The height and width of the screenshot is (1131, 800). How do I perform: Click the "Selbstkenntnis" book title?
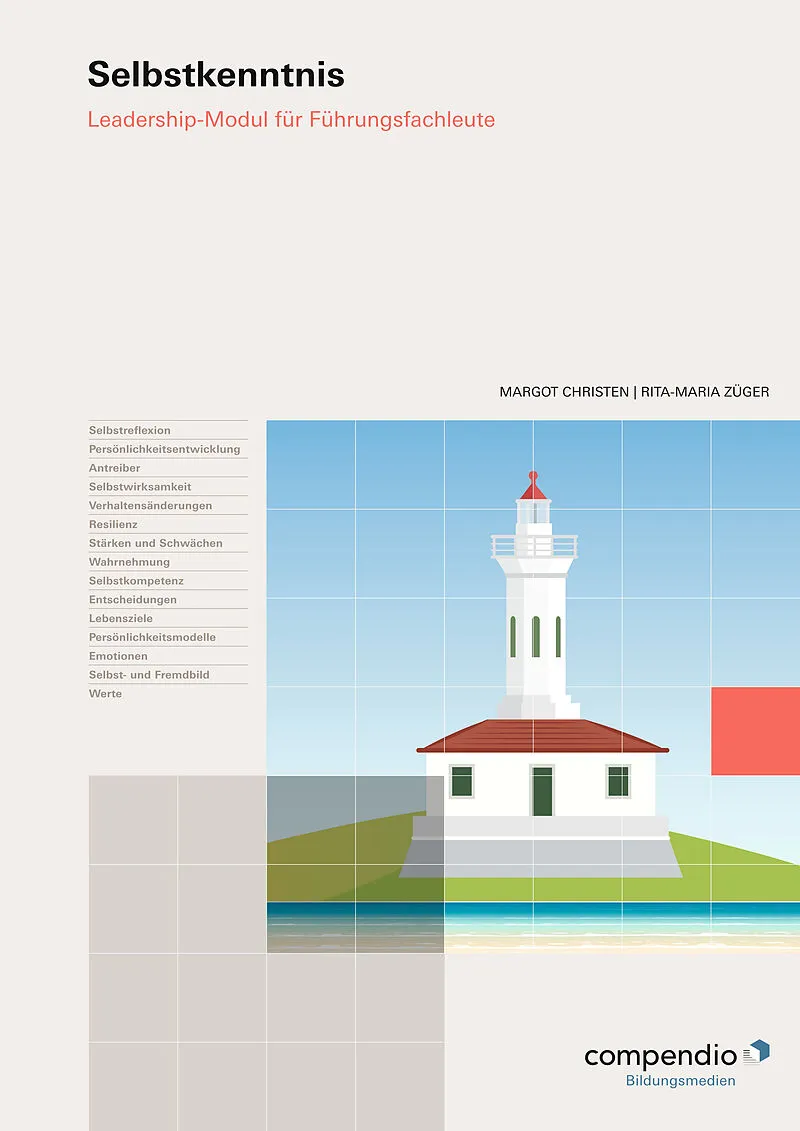point(216,74)
